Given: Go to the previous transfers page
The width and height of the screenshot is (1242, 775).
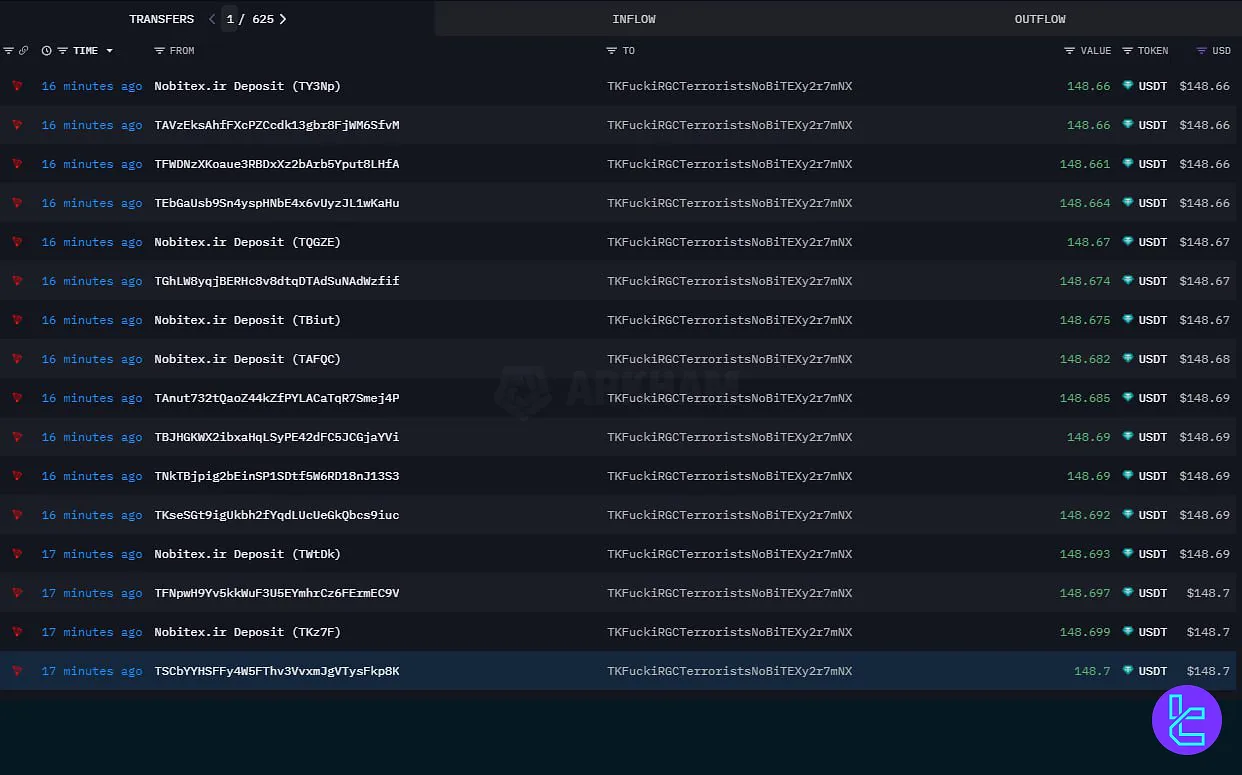Looking at the screenshot, I should (x=211, y=19).
